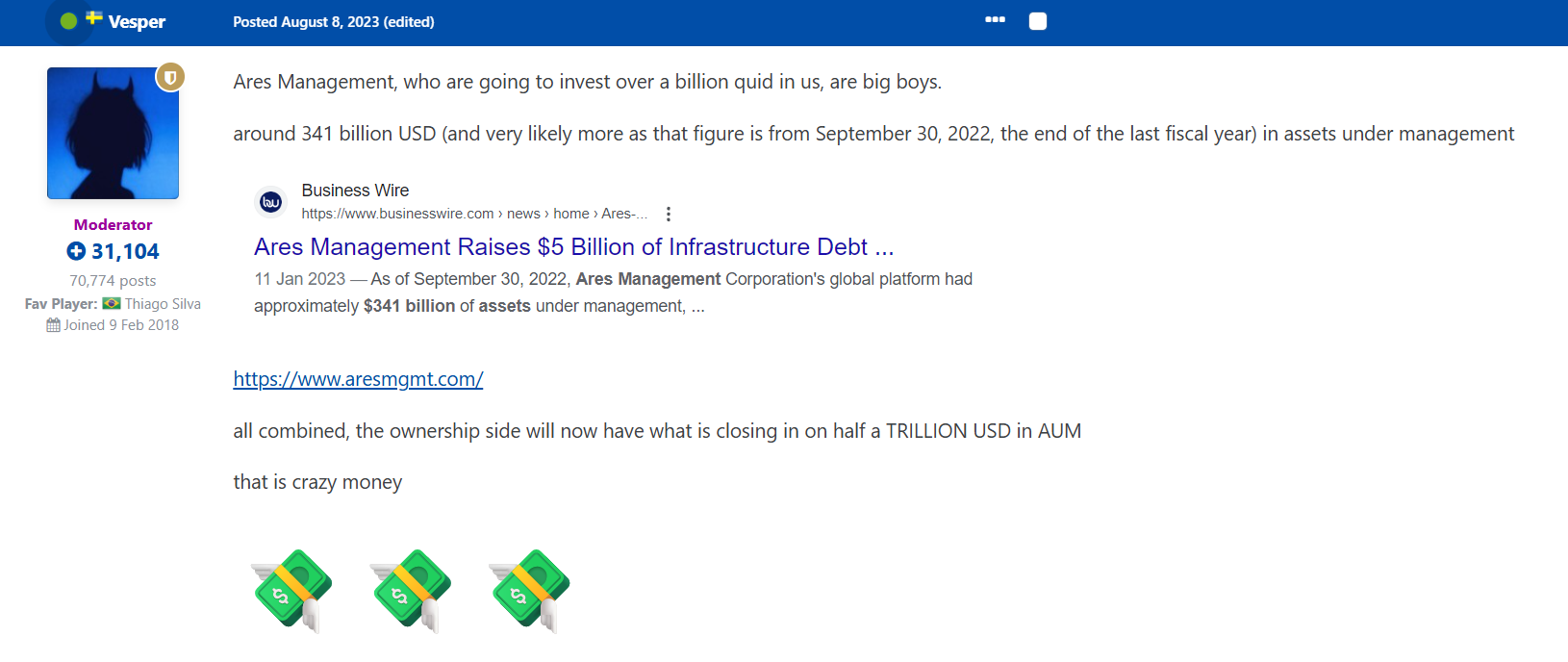Viewport: 1568px width, 662px height.
Task: Click the first flying money emoji
Action: click(x=291, y=591)
